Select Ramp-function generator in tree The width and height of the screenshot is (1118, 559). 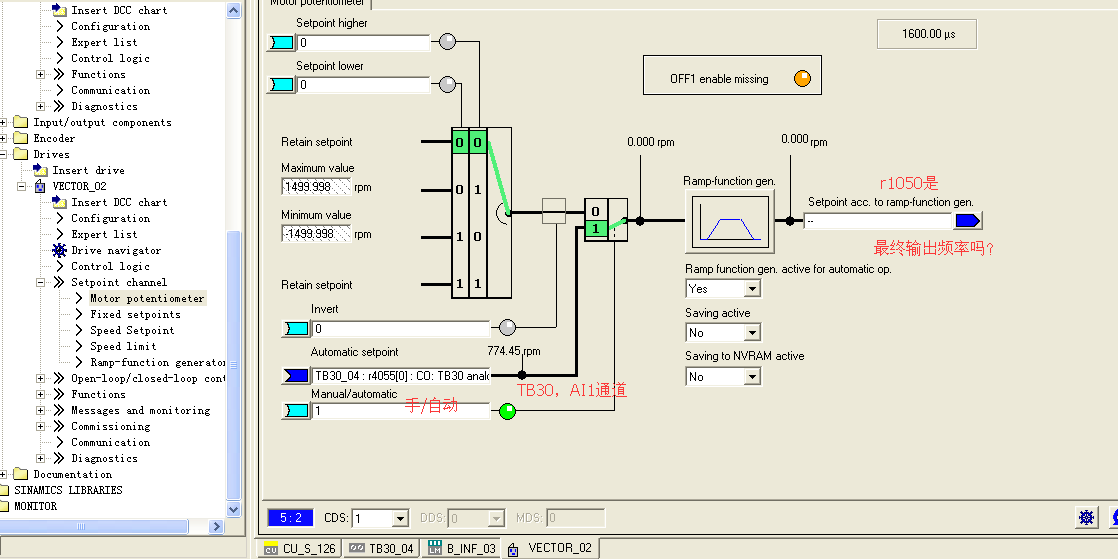pos(158,362)
